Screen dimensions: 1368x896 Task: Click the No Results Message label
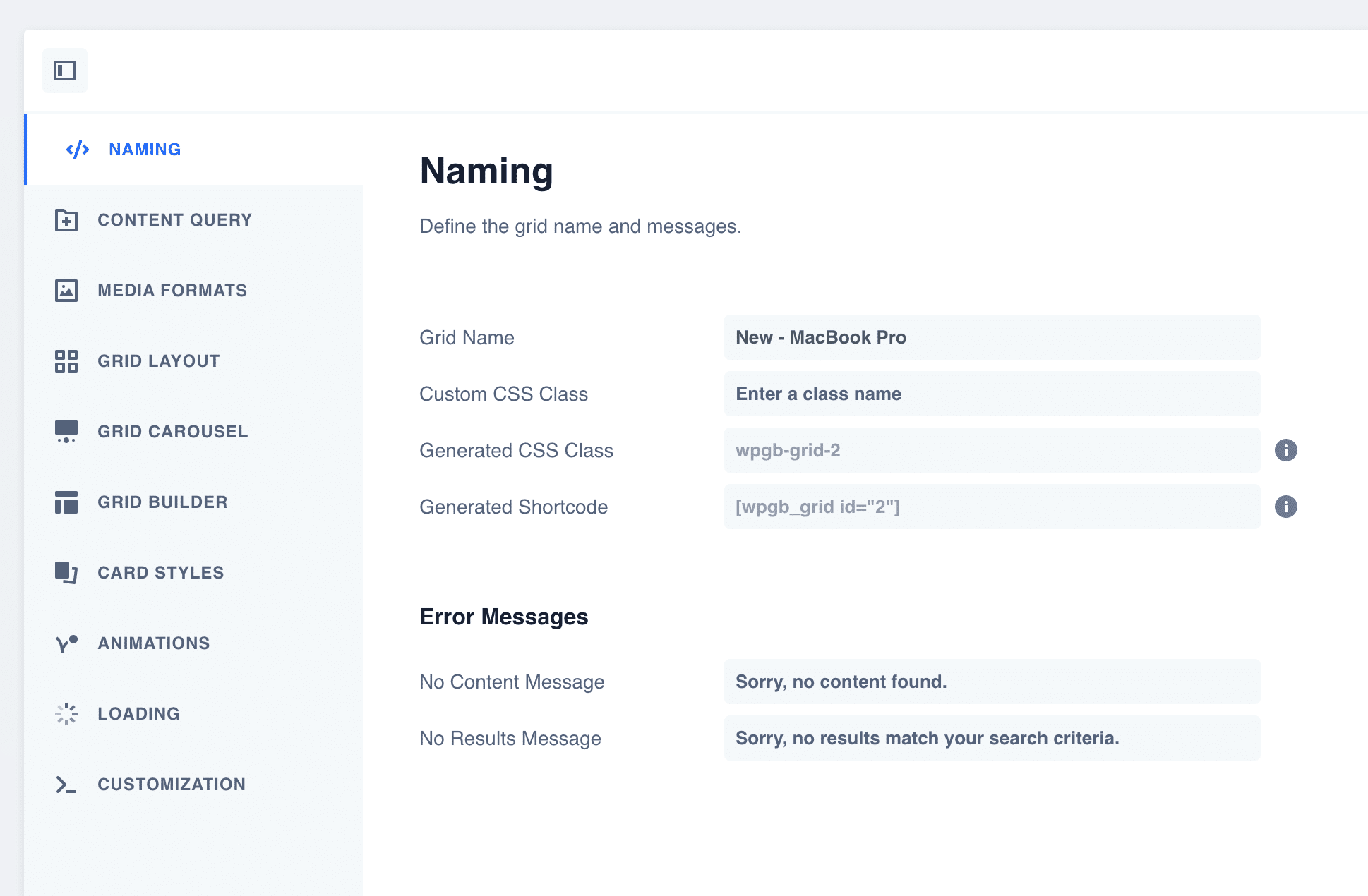pyautogui.click(x=510, y=738)
